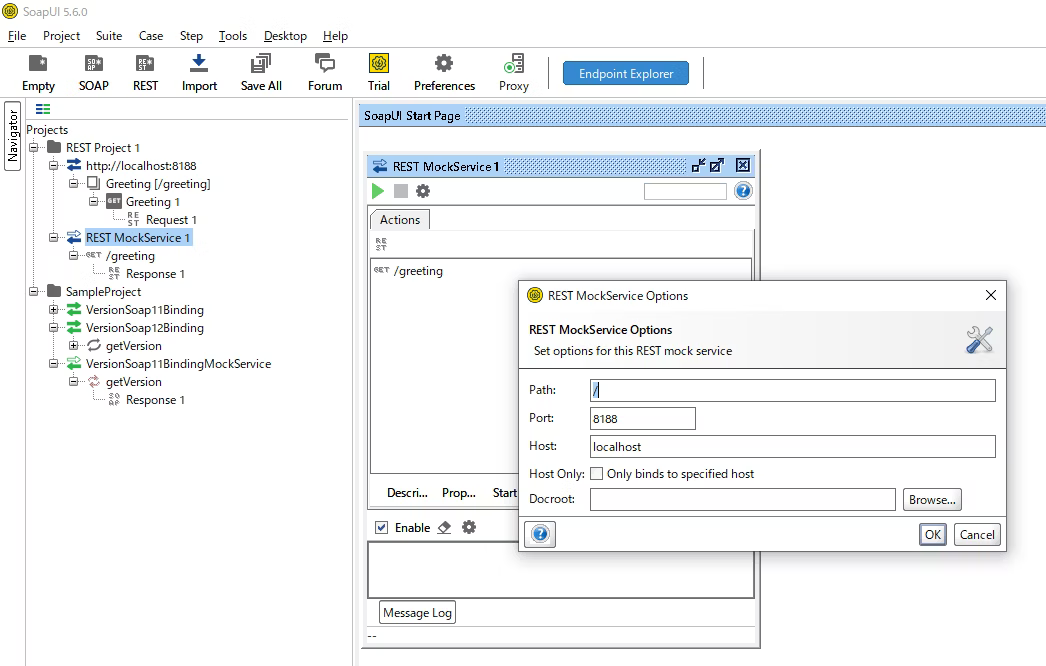Toggle the Proxy icon in toolbar
This screenshot has height=666, width=1046.
(514, 64)
